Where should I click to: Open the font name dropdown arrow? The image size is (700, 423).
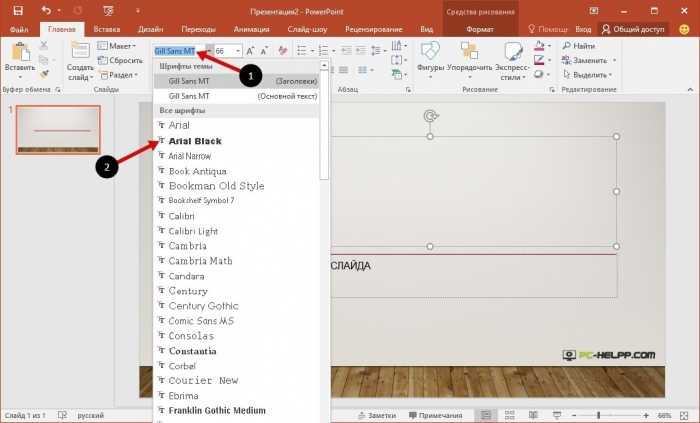point(209,51)
